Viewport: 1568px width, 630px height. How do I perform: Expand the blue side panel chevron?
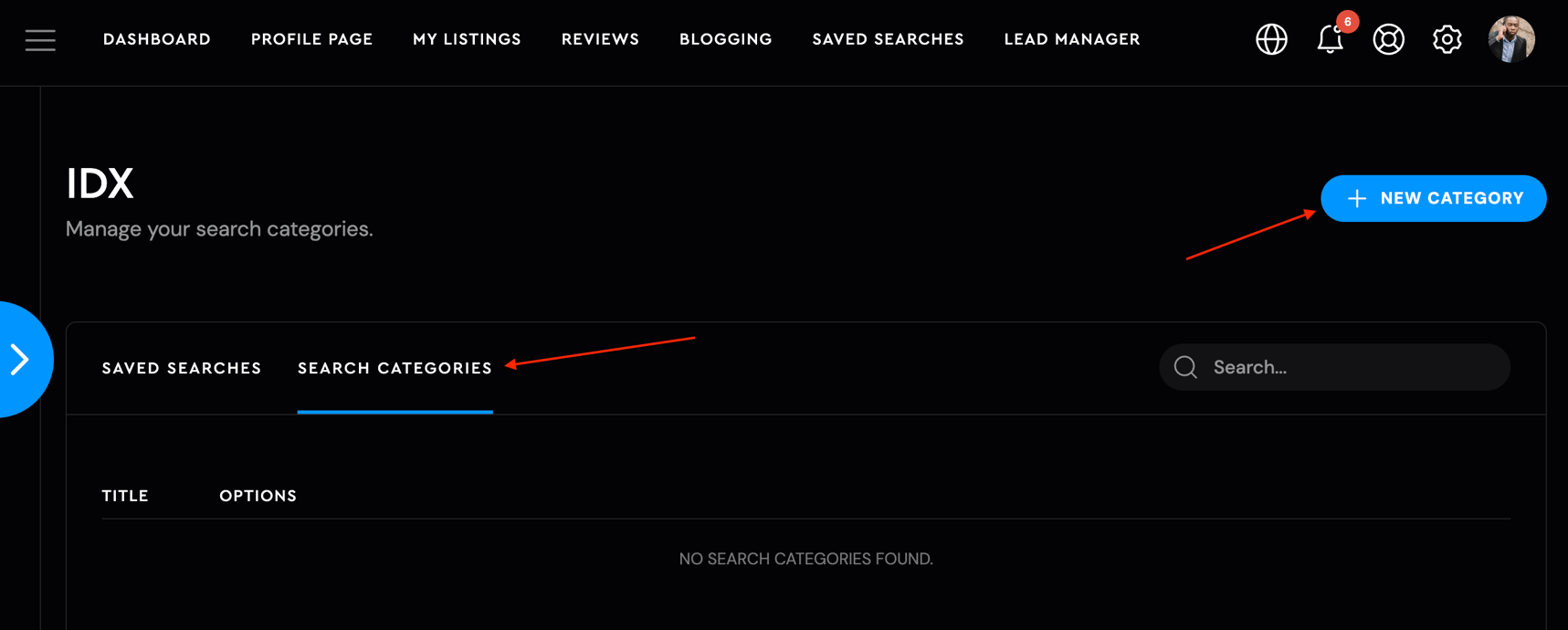(22, 360)
